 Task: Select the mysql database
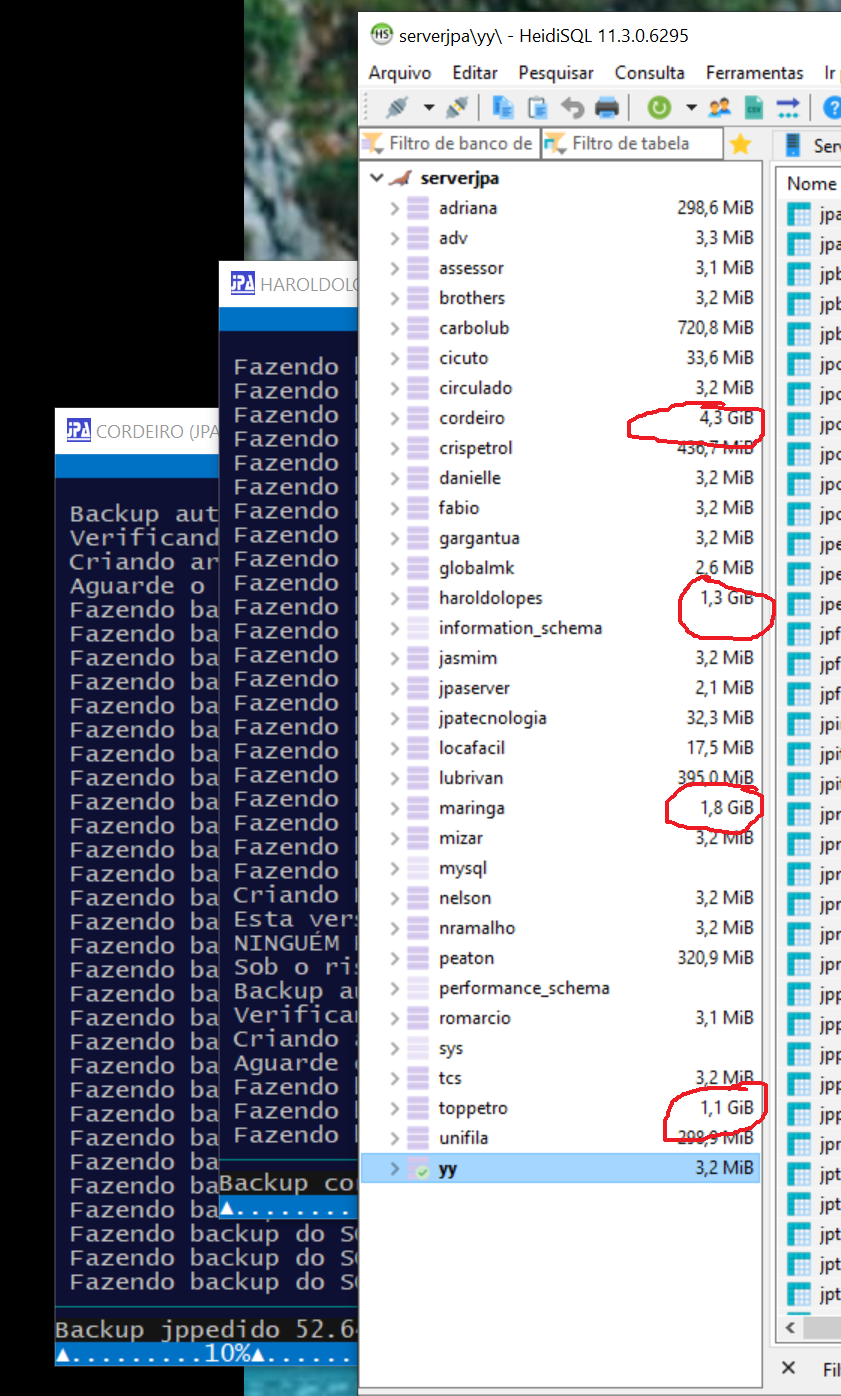[x=463, y=868]
